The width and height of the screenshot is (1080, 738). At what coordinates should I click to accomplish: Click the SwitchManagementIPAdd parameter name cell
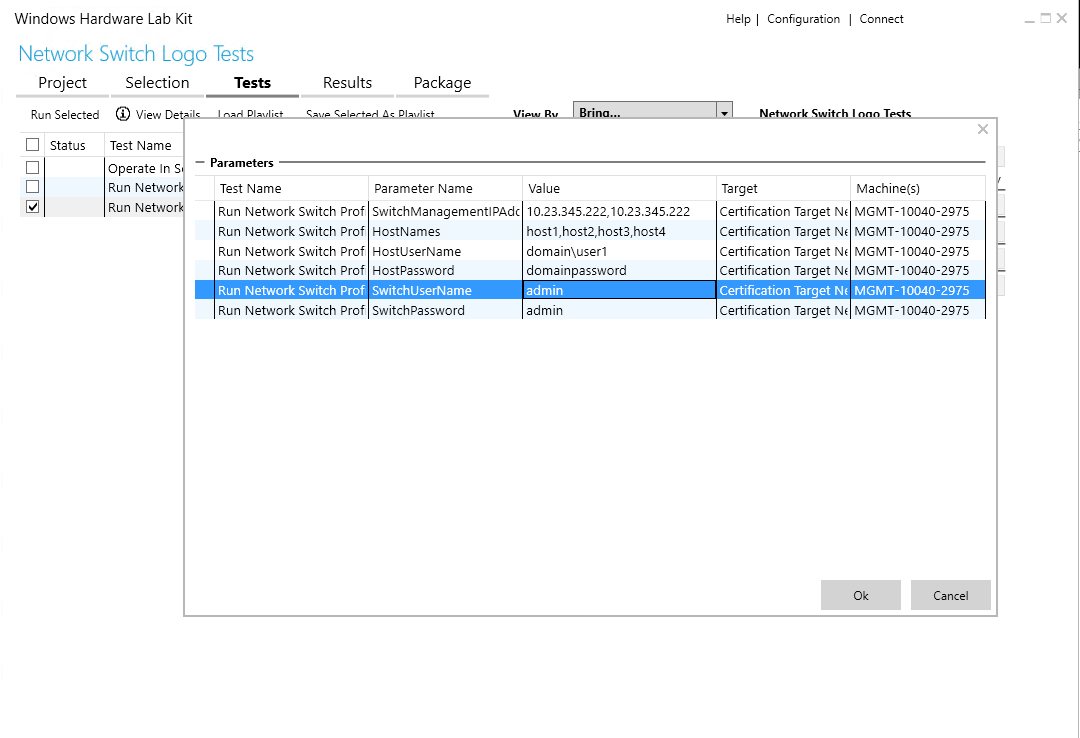click(445, 212)
